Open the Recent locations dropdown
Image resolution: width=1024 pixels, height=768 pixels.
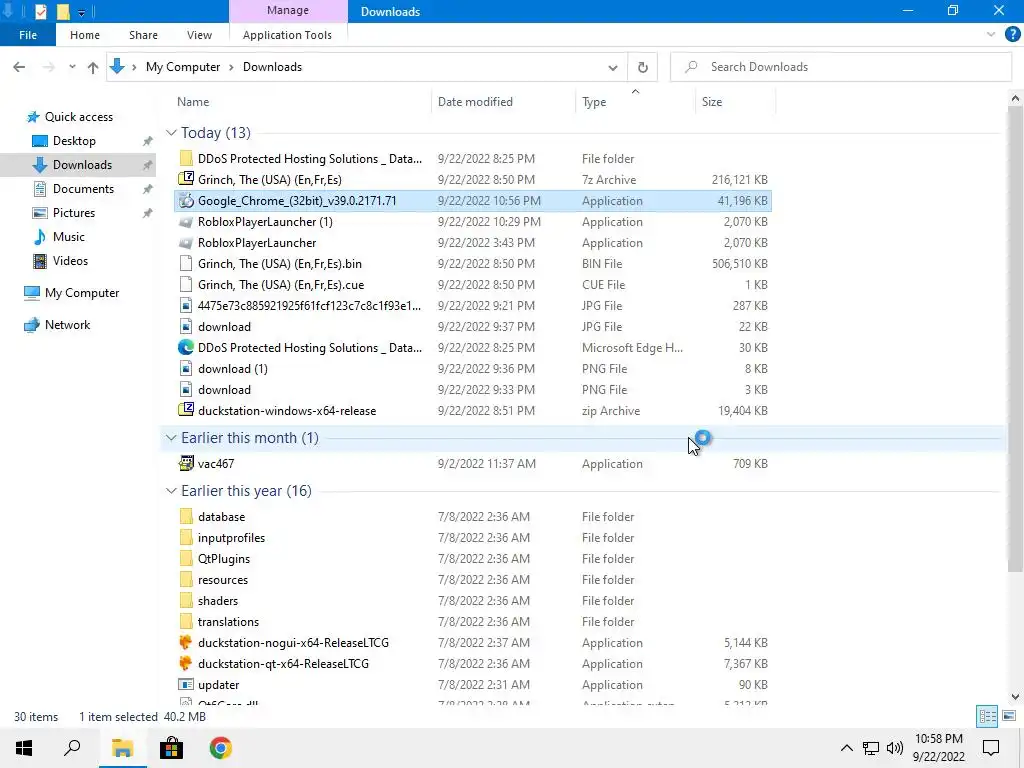(72, 67)
